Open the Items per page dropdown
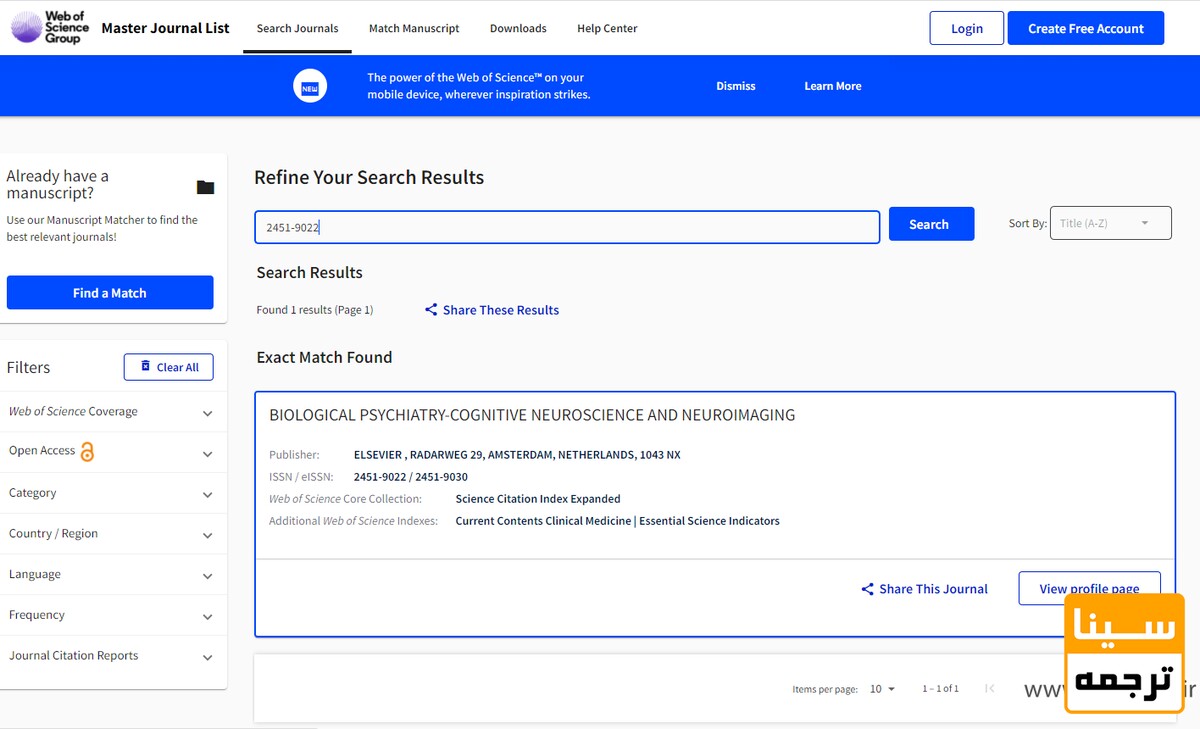 (882, 689)
